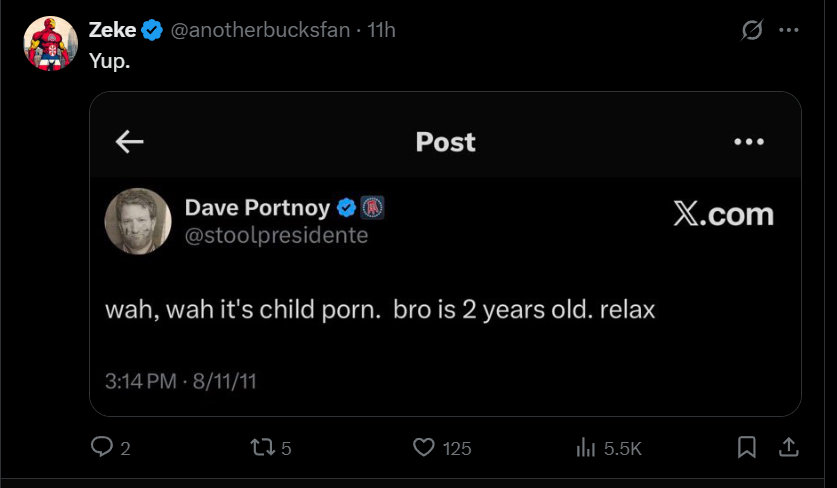Open the quoted tweet text
This screenshot has height=488, width=837.
point(380,309)
